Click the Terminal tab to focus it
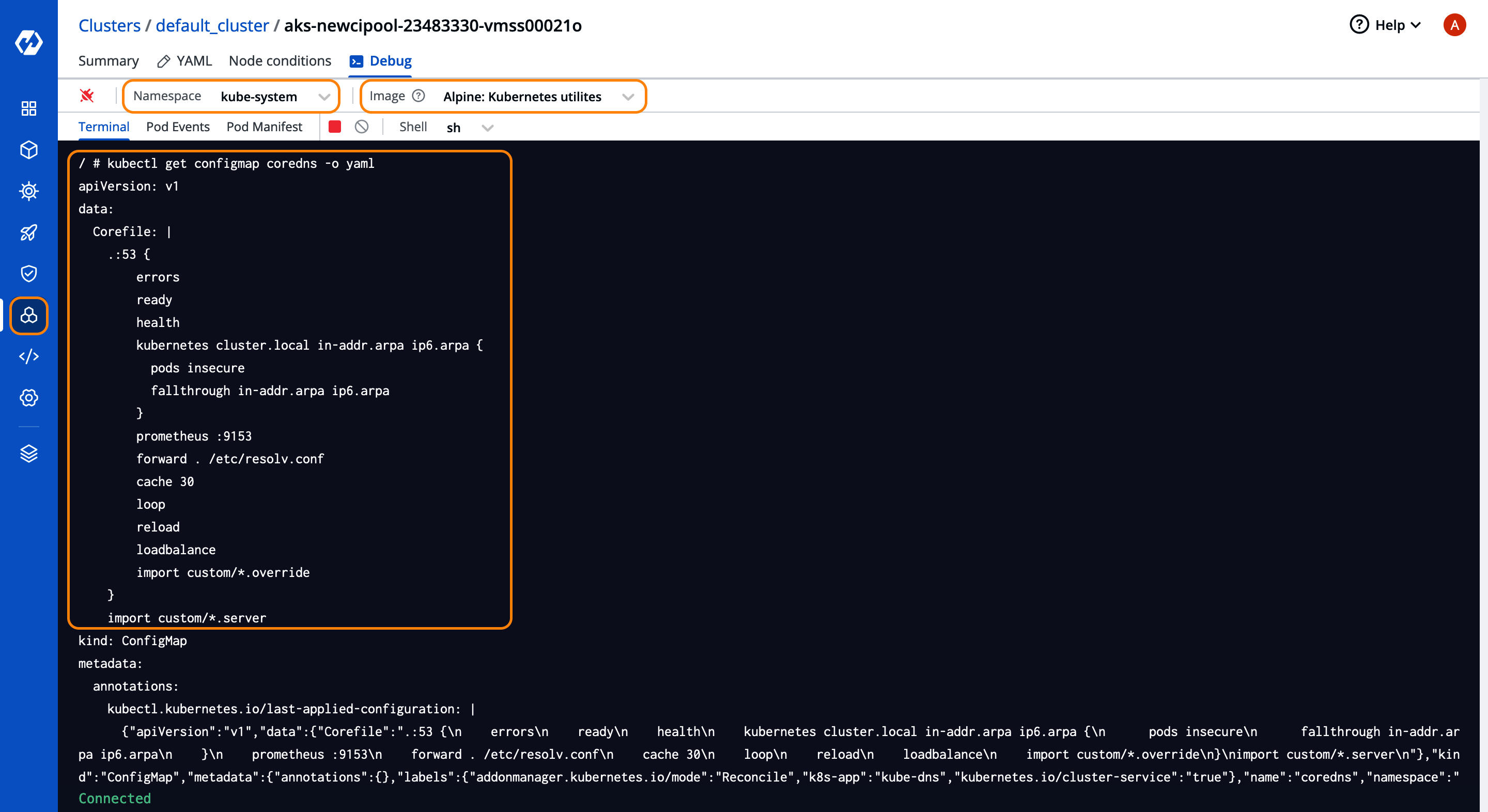 [x=104, y=127]
